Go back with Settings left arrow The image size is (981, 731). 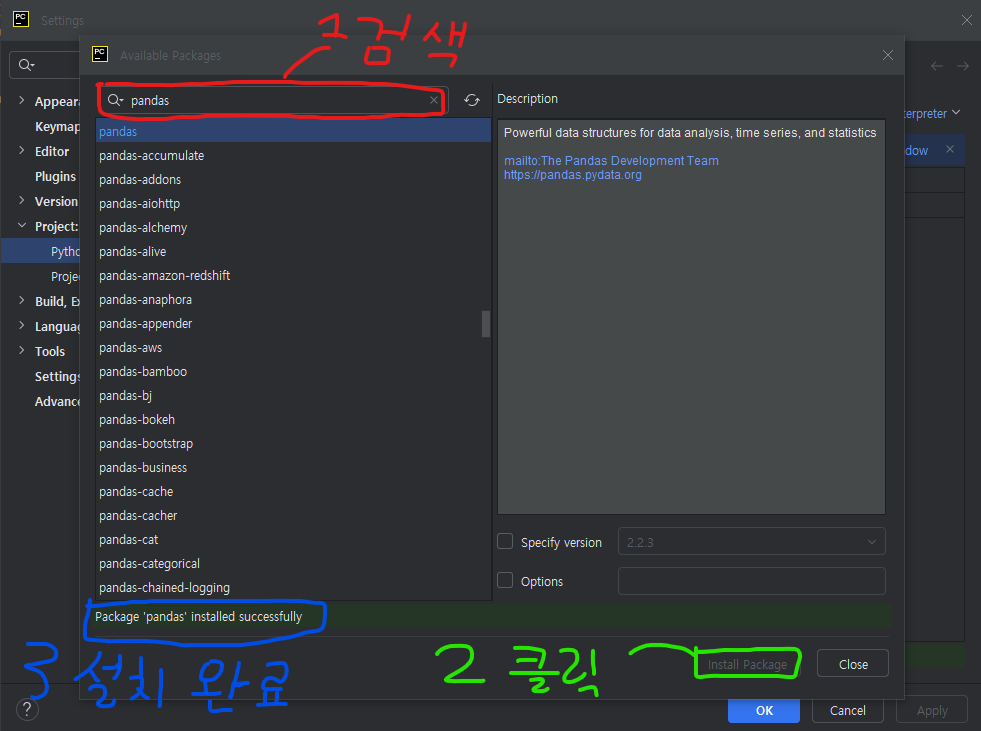click(x=937, y=66)
